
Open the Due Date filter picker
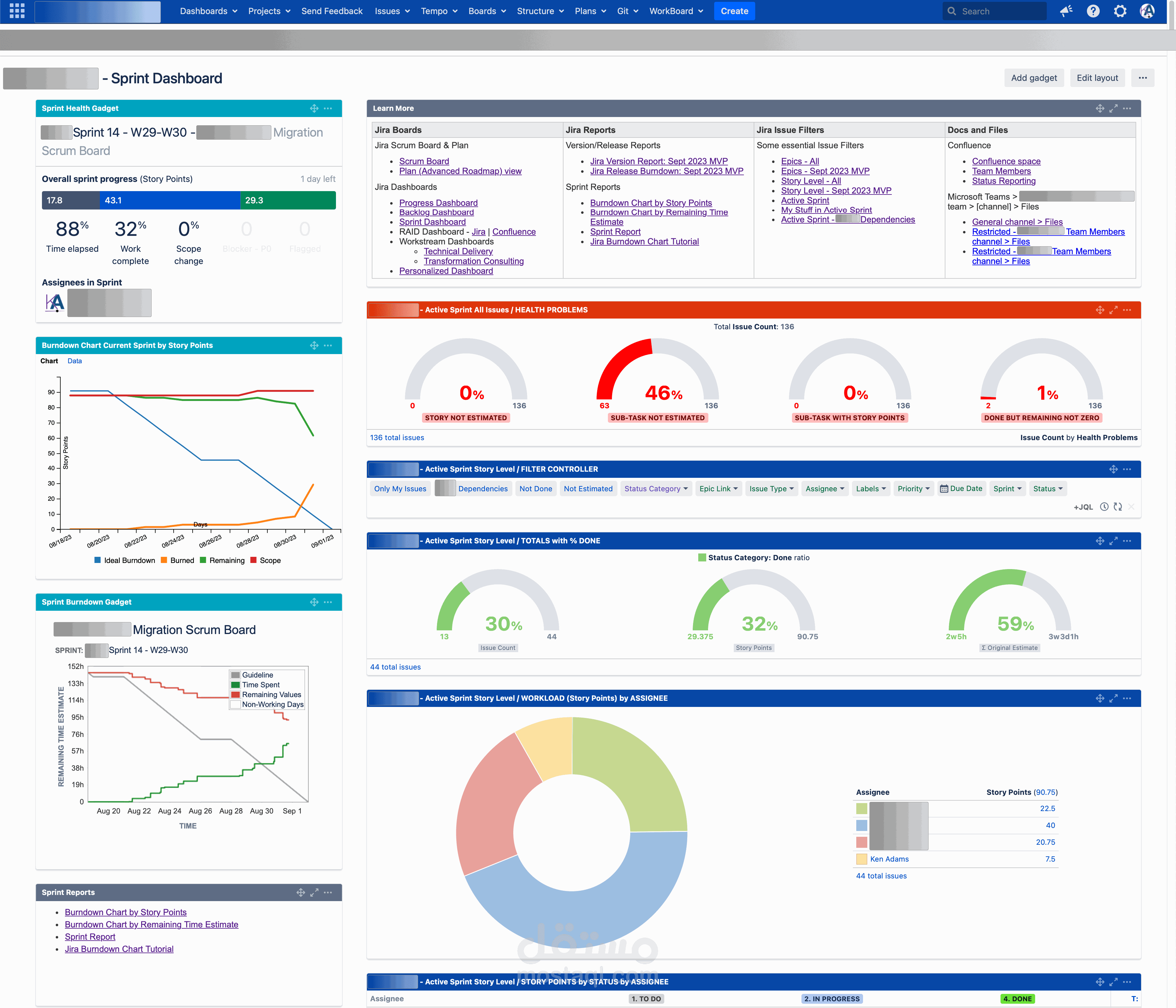(x=961, y=489)
